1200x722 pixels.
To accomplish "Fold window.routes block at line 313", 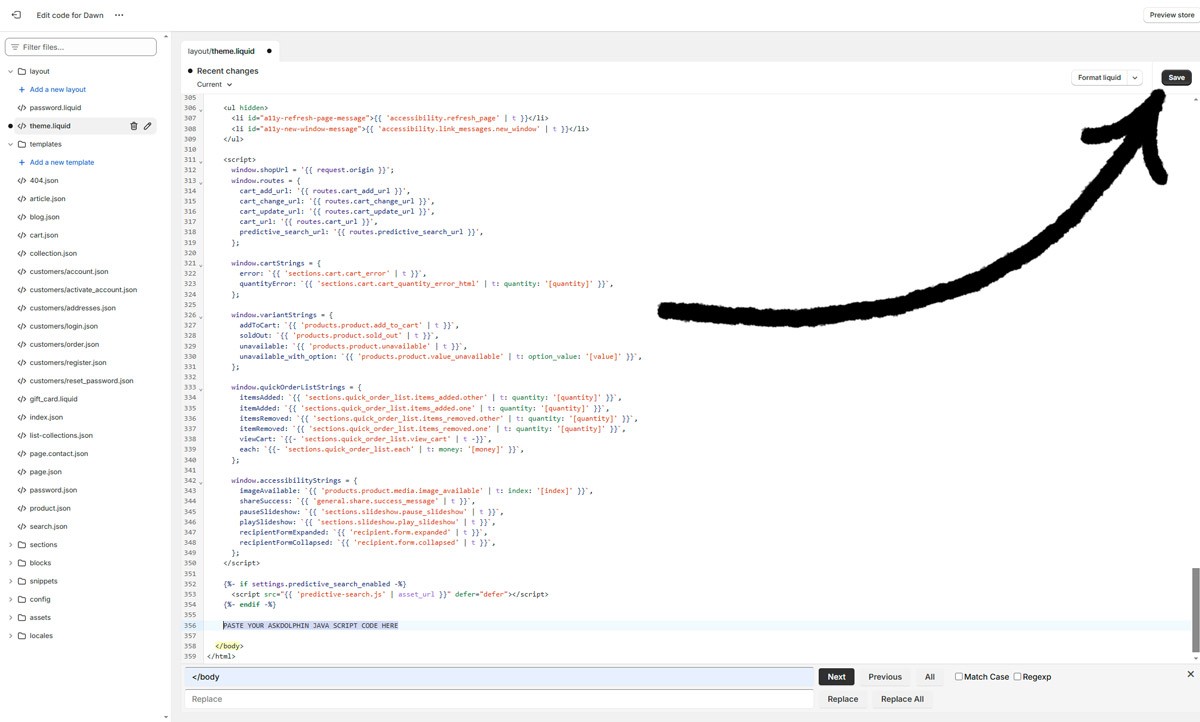I will 202,181.
